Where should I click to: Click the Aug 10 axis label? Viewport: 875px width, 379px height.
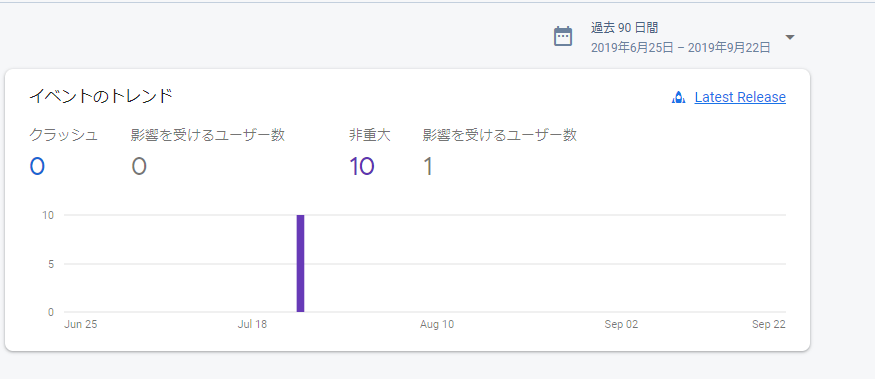point(437,324)
